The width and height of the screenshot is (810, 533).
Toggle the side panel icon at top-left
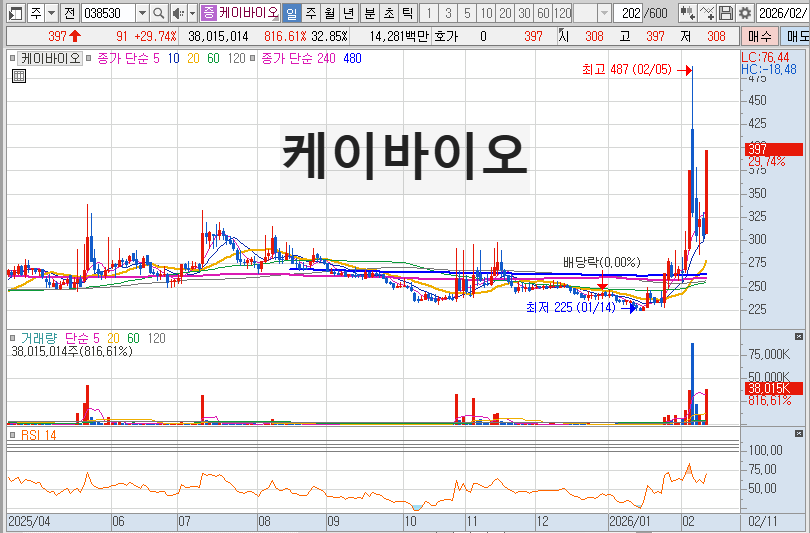[x=15, y=13]
